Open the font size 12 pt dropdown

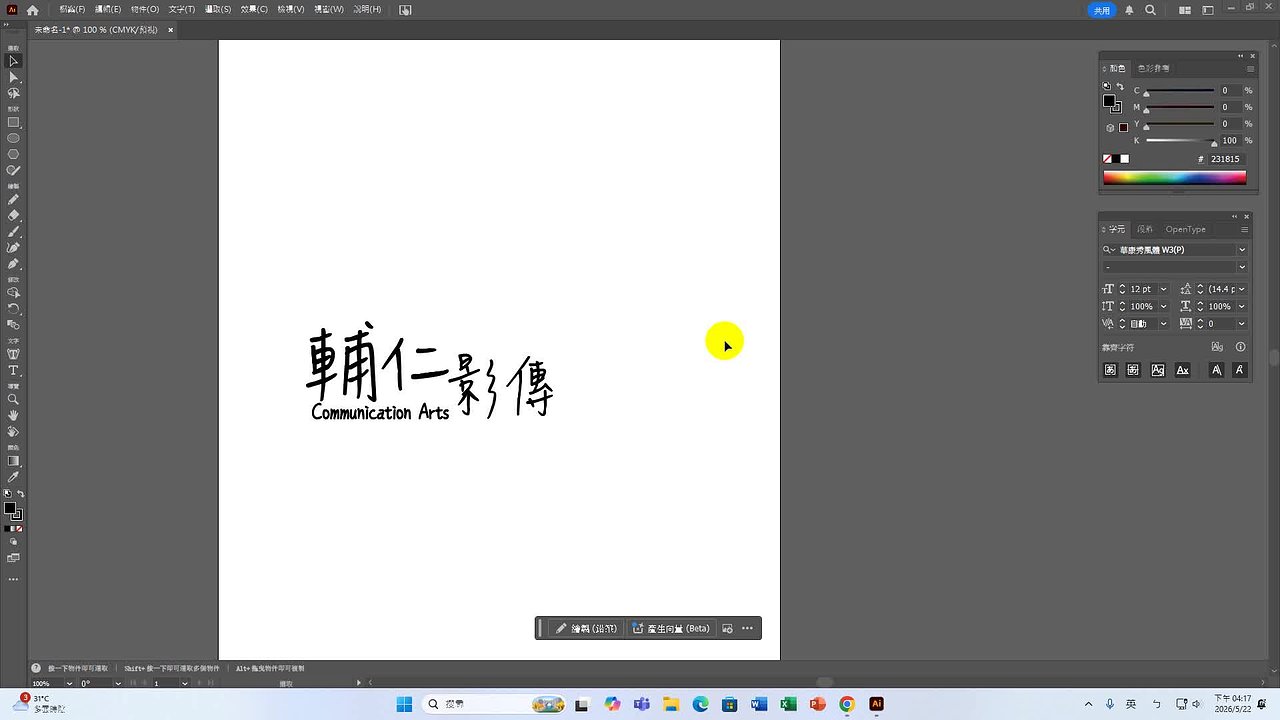point(1163,289)
